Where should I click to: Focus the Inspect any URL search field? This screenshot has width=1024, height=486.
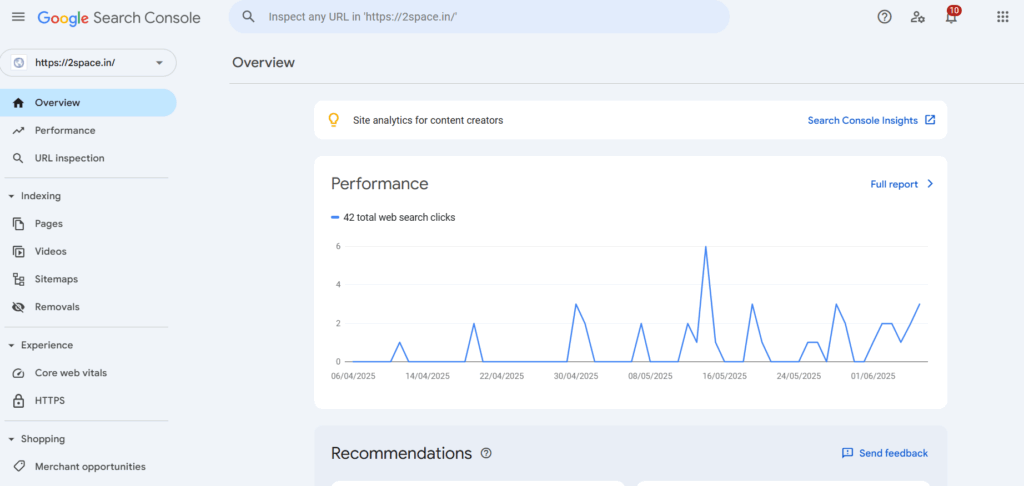(x=479, y=17)
